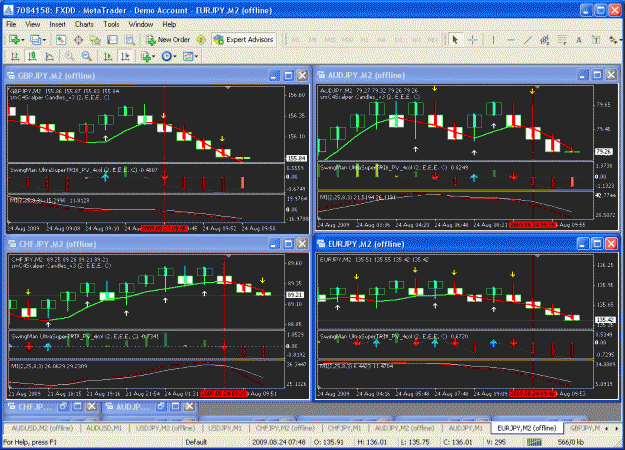The image size is (625, 450).
Task: Open the Terminal panel icon
Action: click(112, 39)
